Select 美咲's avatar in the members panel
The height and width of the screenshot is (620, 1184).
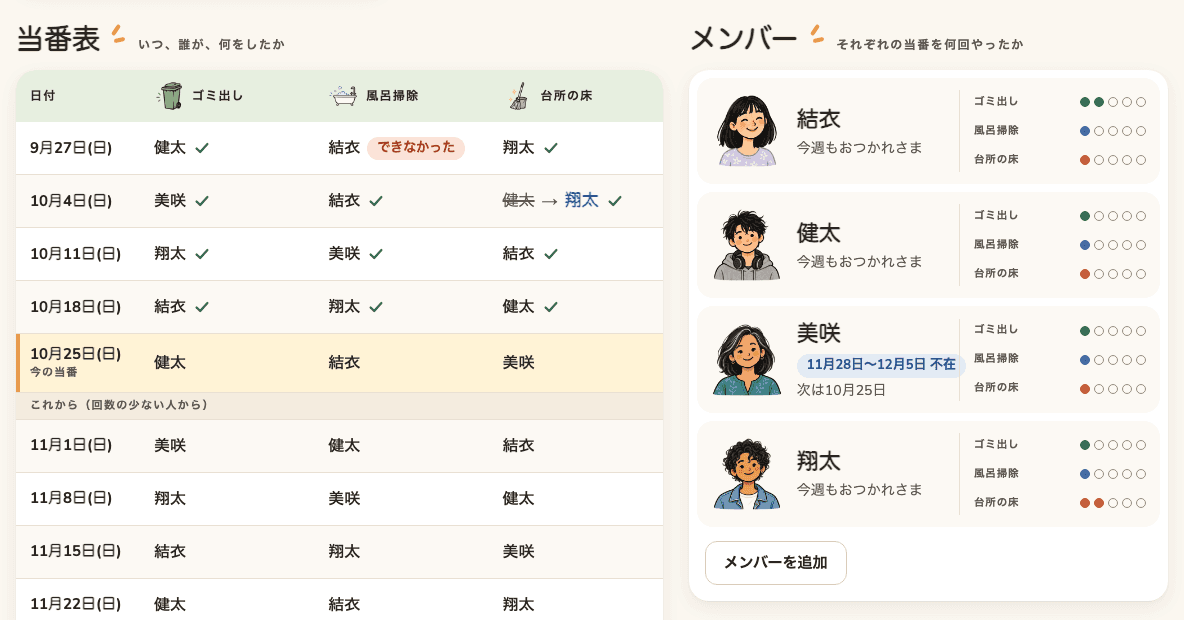coord(747,359)
